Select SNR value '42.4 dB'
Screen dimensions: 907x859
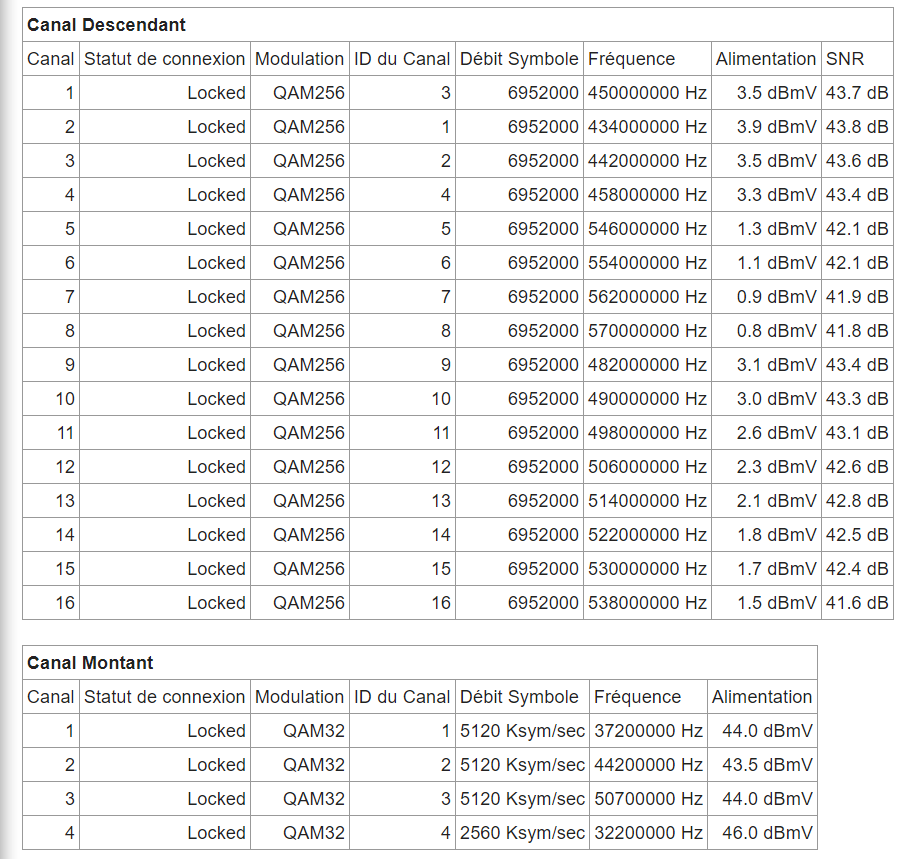click(x=857, y=569)
